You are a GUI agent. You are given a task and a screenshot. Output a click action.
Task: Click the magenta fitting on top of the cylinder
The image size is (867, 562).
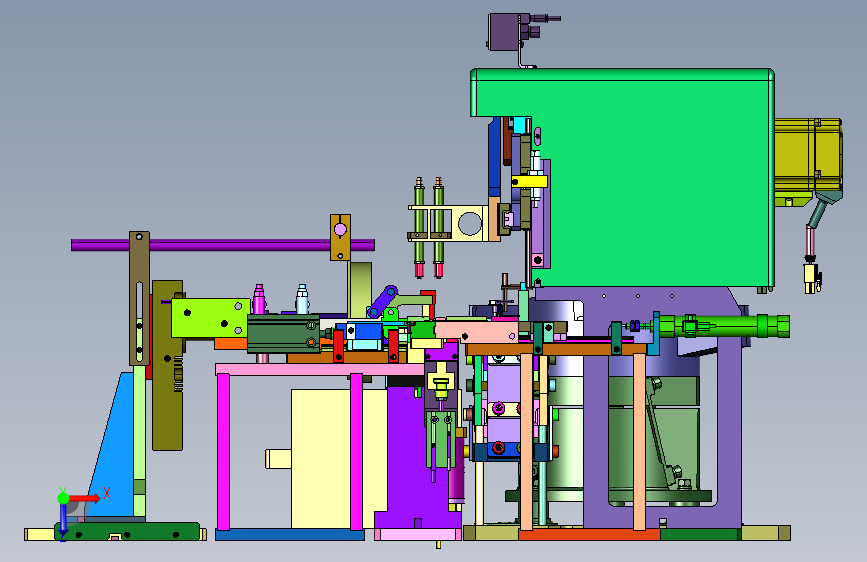pyautogui.click(x=259, y=299)
